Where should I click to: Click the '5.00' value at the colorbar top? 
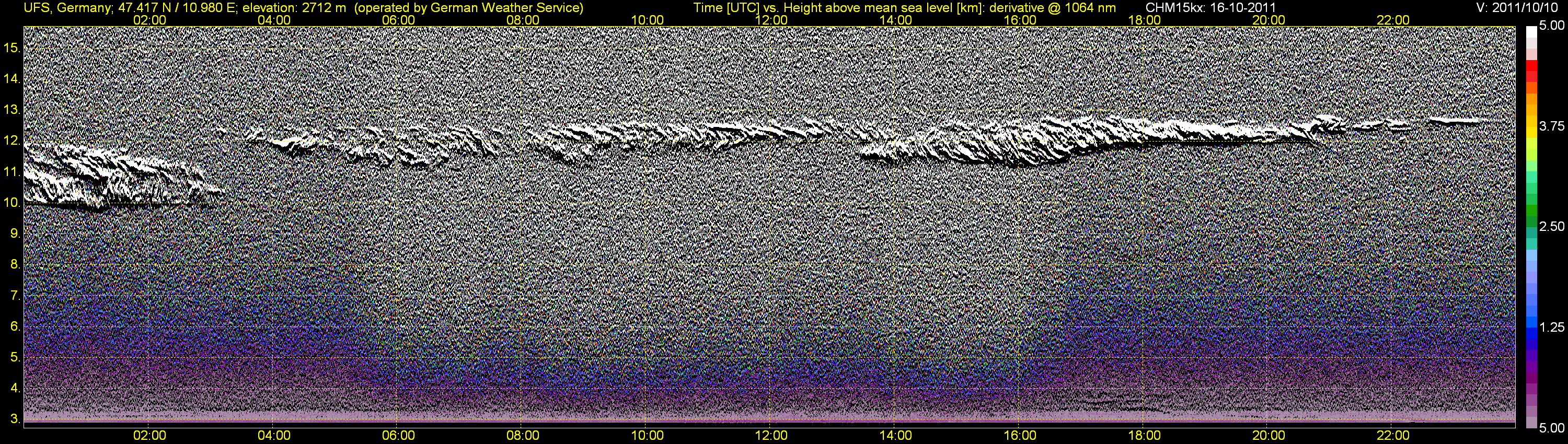click(x=1552, y=26)
